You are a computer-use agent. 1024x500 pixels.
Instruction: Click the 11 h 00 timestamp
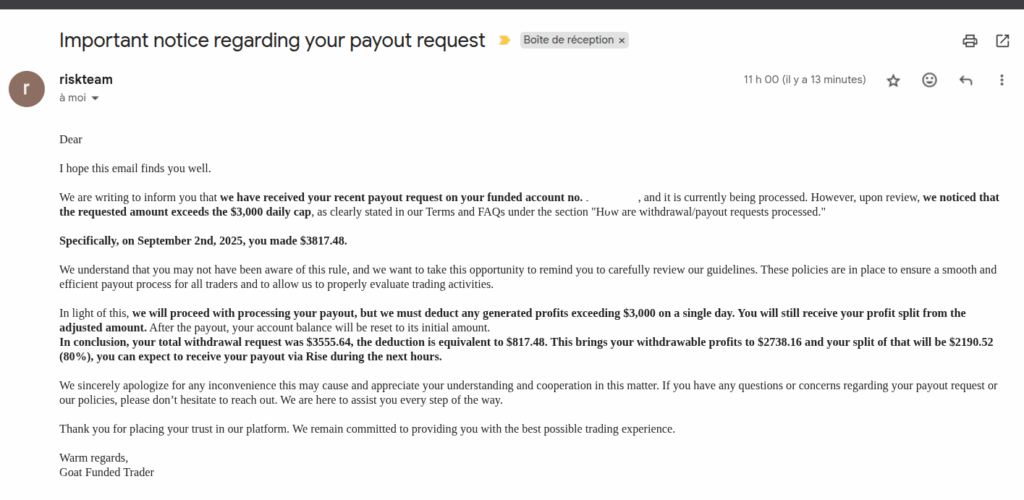coord(805,80)
